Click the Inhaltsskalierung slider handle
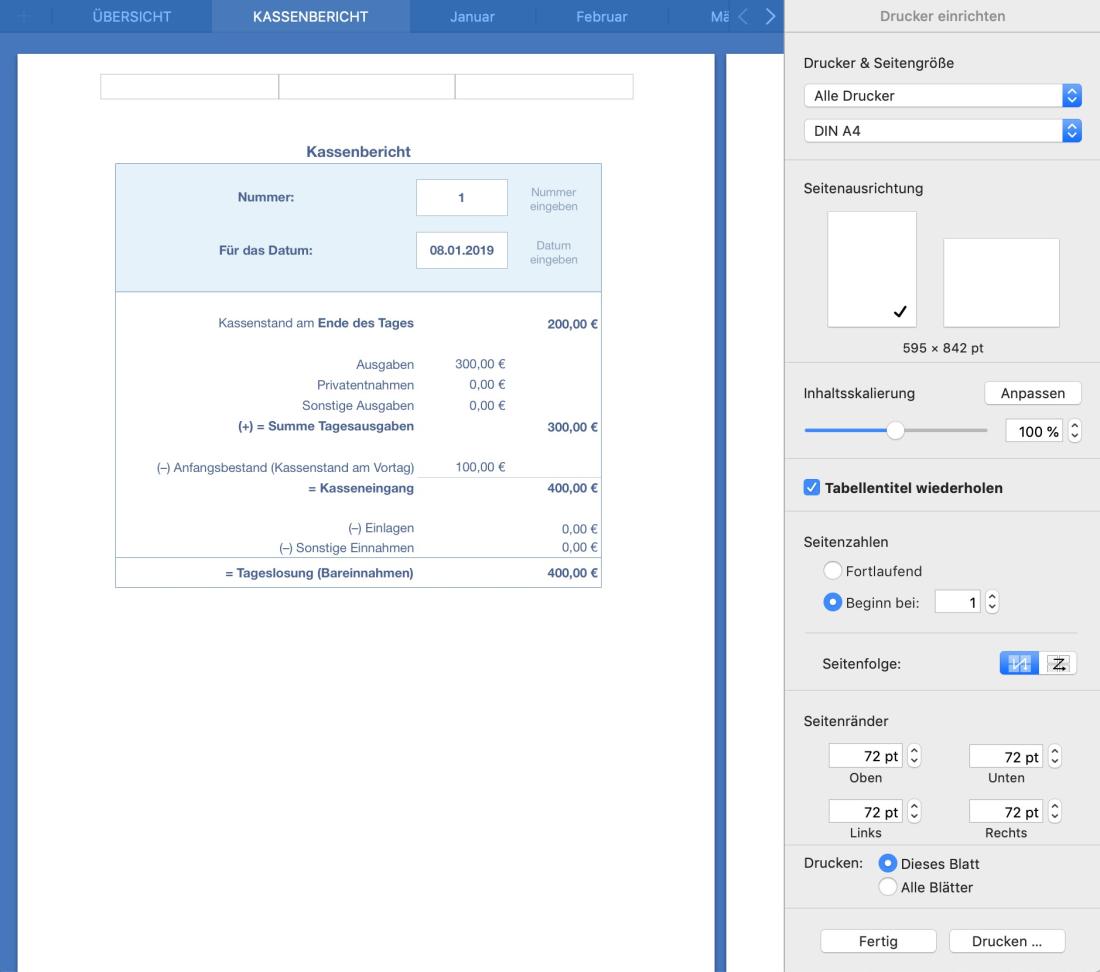1100x972 pixels. coord(895,431)
